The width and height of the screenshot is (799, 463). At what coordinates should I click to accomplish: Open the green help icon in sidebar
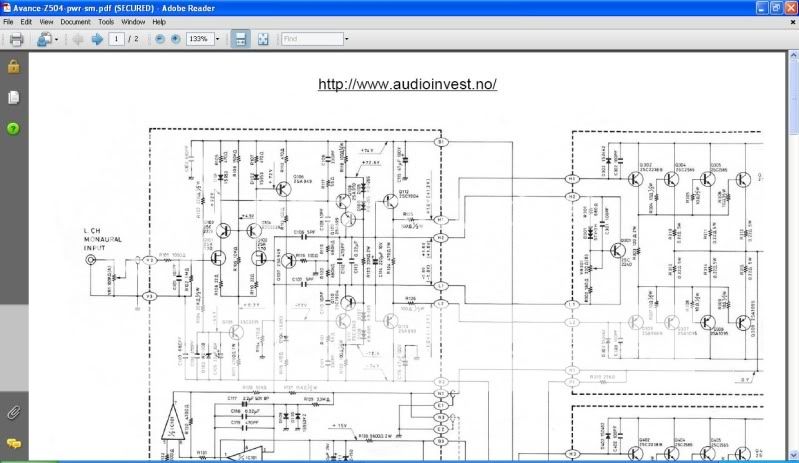[x=14, y=128]
